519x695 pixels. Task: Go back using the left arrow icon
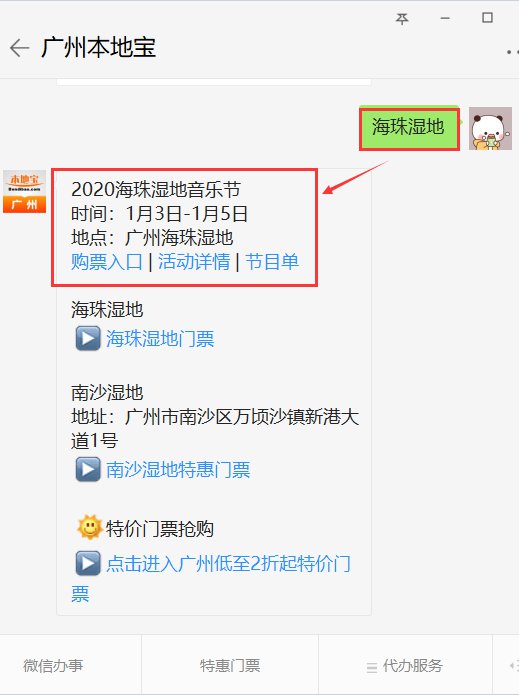click(x=20, y=48)
